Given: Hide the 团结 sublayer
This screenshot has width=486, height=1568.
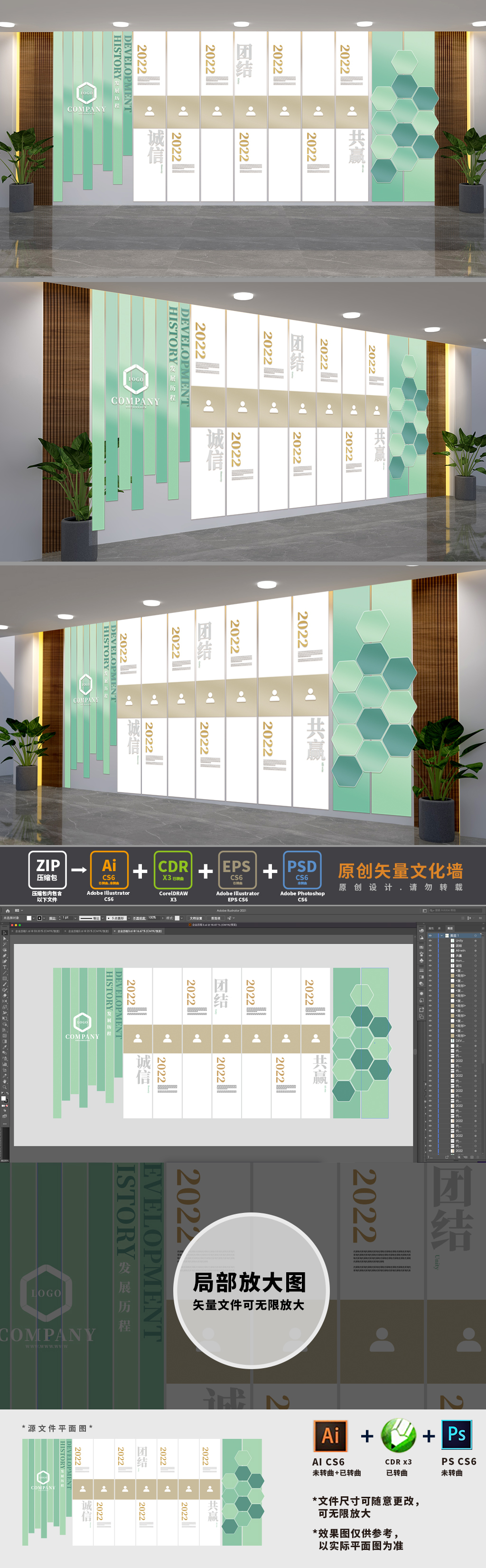Looking at the screenshot, I should click(430, 946).
